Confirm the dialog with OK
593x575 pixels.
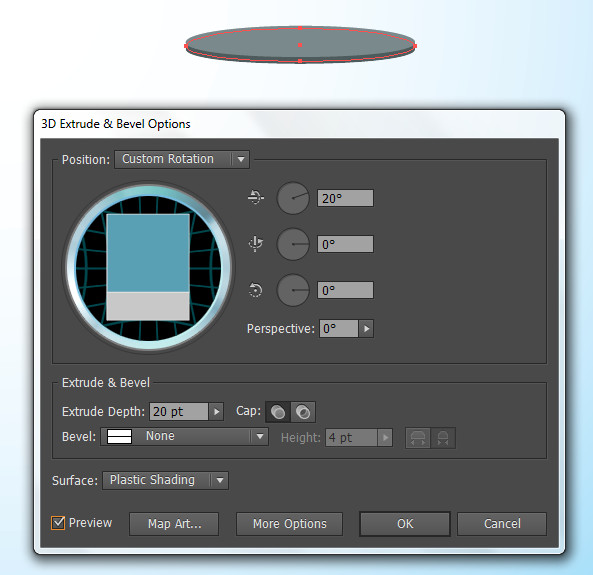405,524
